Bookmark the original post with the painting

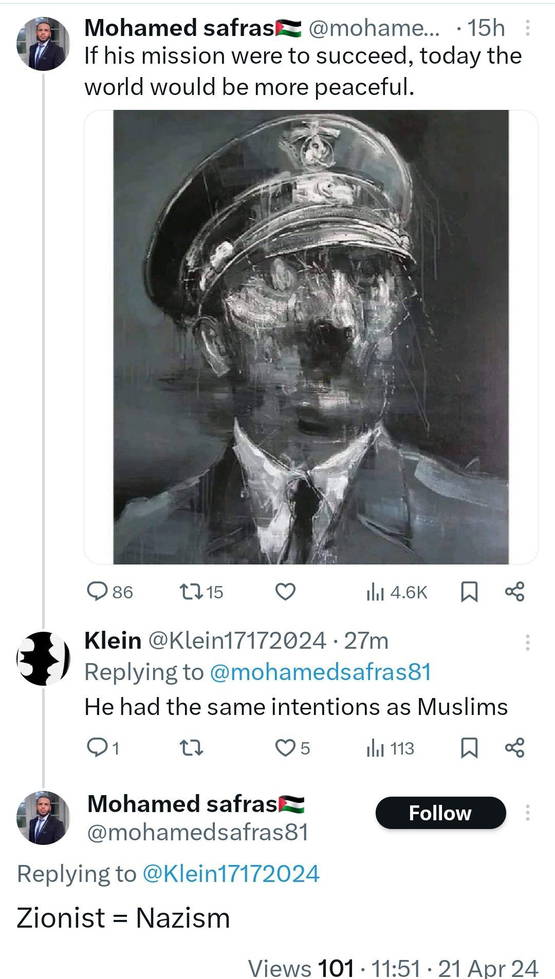pyautogui.click(x=468, y=592)
